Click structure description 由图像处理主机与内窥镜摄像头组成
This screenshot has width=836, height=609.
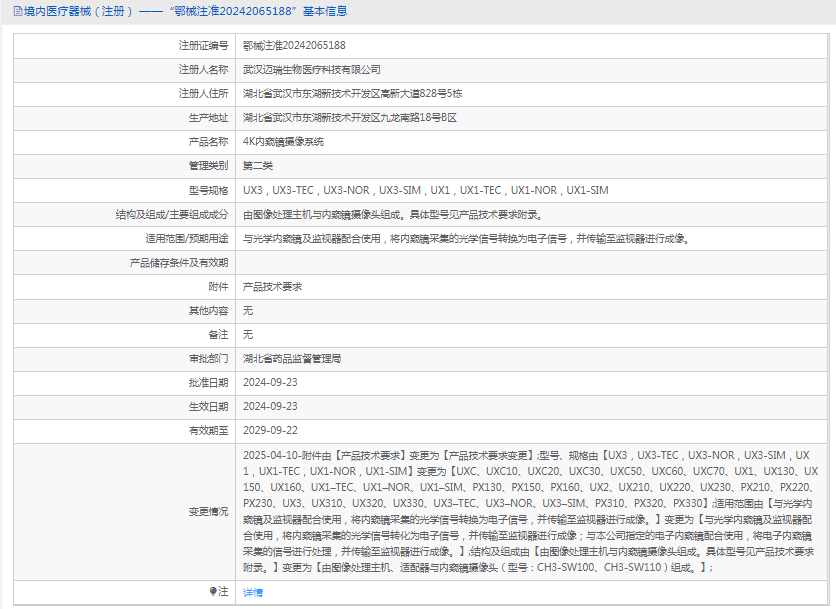pos(393,214)
